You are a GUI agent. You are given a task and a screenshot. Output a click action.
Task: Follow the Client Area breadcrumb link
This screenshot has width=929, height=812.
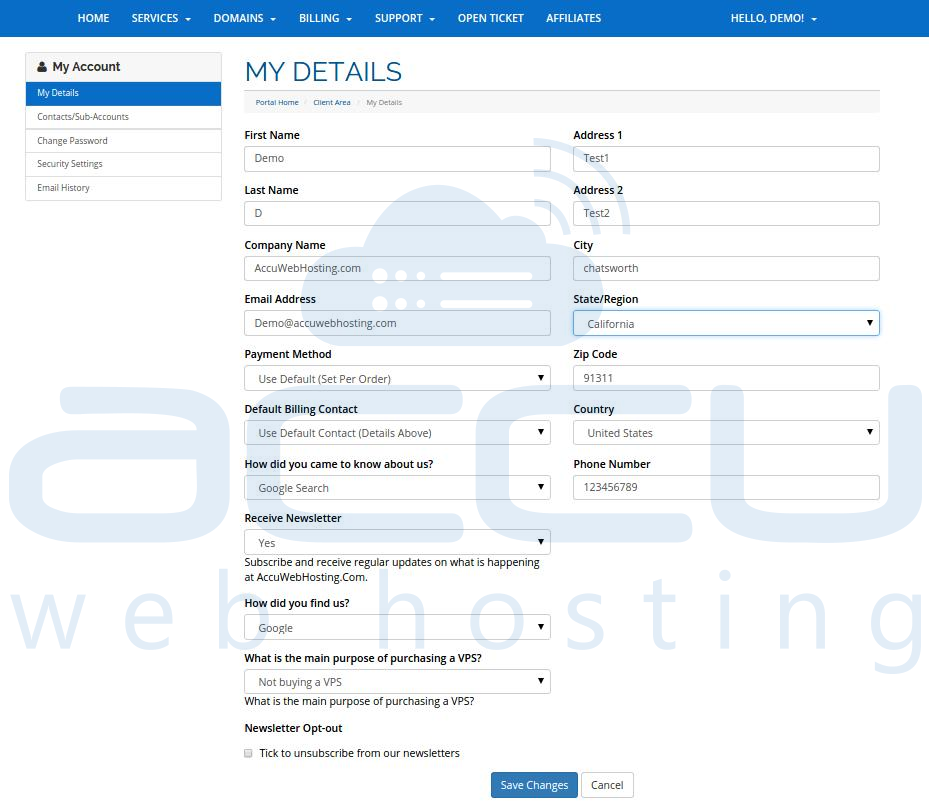click(332, 102)
